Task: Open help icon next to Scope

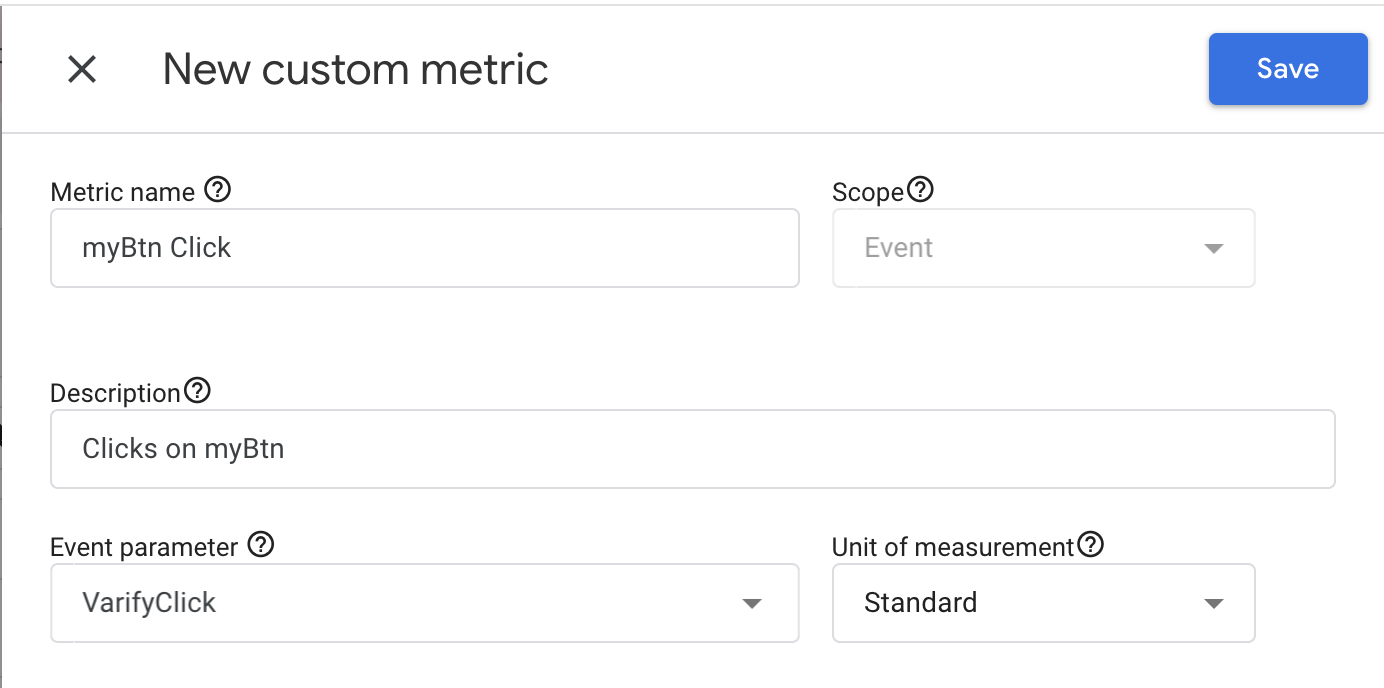Action: [920, 189]
